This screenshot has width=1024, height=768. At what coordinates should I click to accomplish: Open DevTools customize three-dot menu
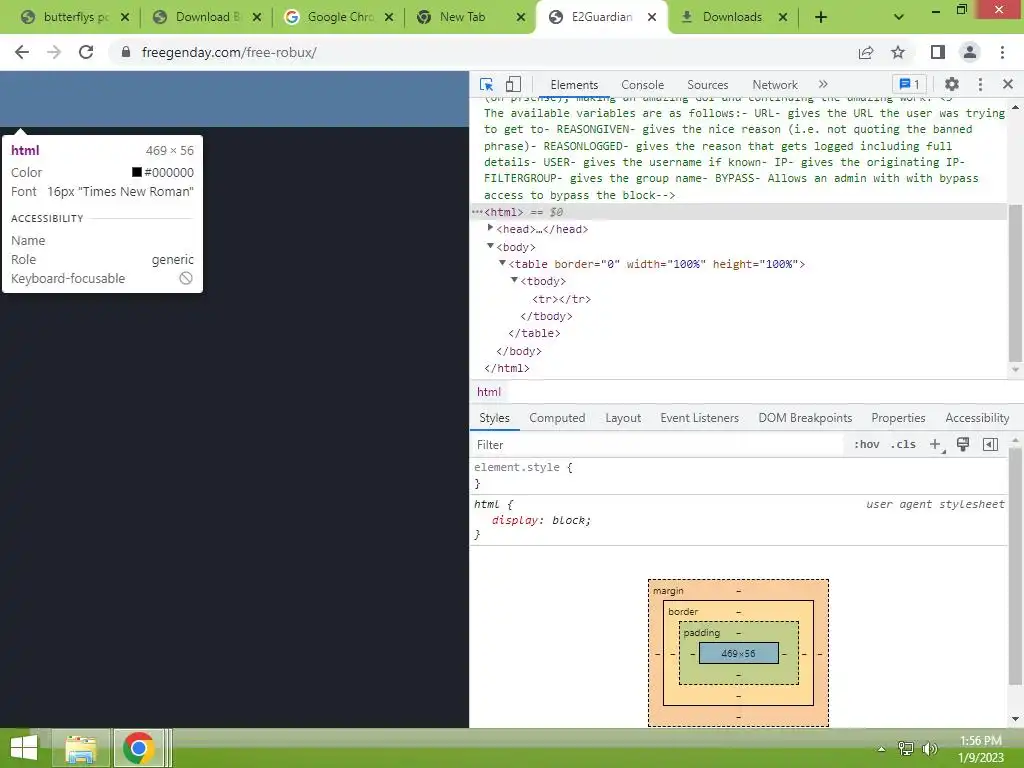point(980,84)
